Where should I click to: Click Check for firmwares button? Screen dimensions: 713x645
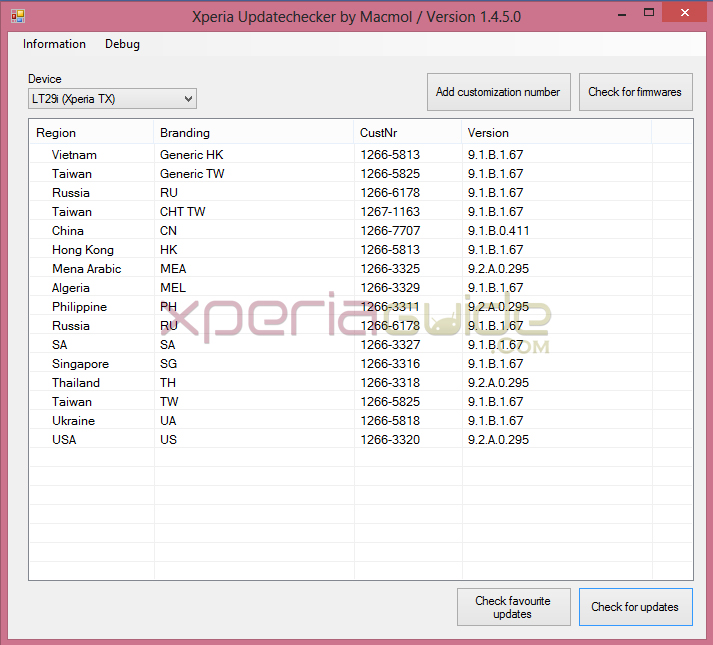coord(635,92)
